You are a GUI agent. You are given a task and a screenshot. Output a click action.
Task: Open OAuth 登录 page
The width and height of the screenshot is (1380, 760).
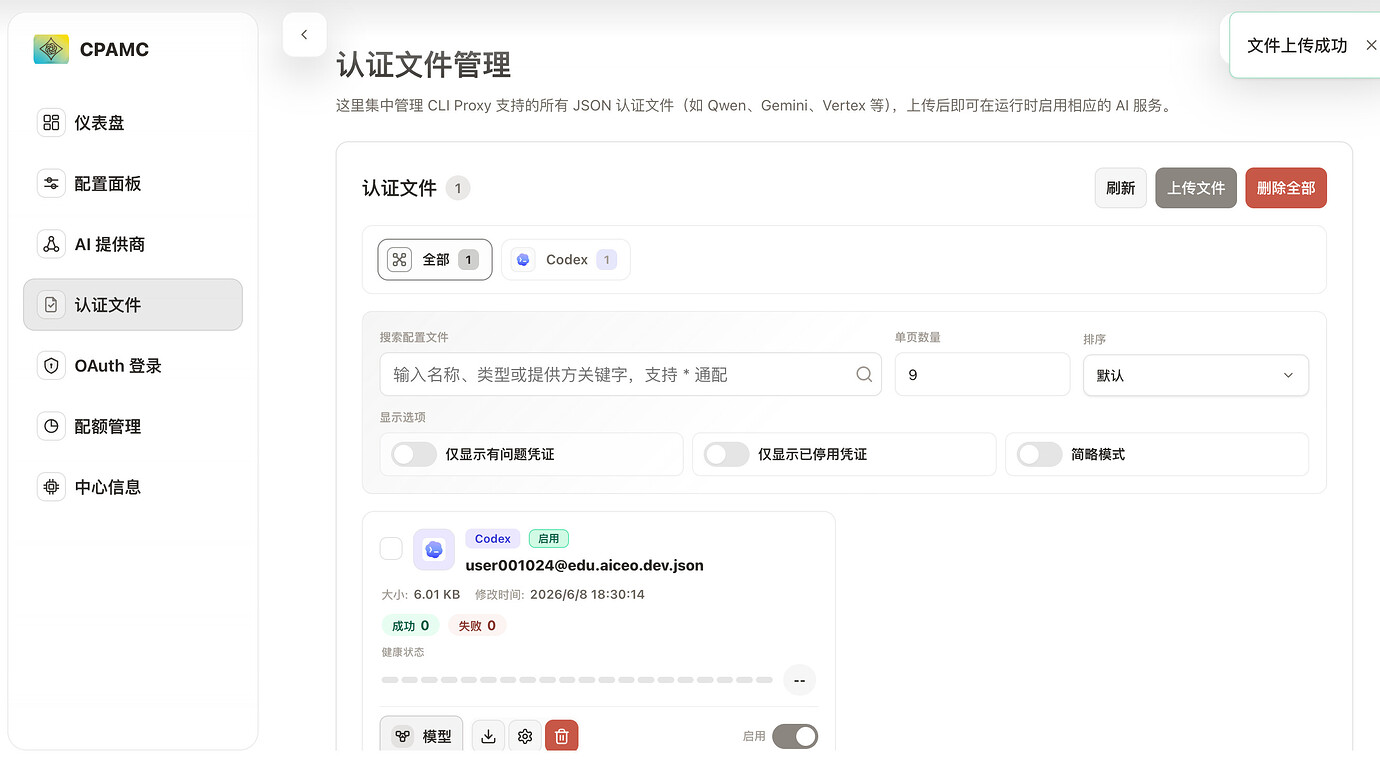click(x=132, y=366)
